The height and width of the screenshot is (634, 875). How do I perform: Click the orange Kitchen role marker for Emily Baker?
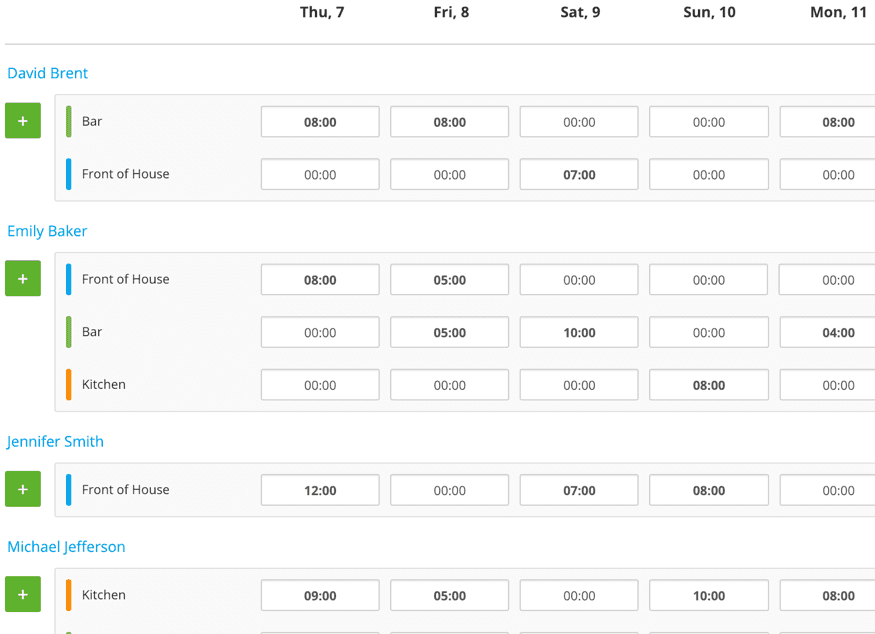(x=68, y=384)
